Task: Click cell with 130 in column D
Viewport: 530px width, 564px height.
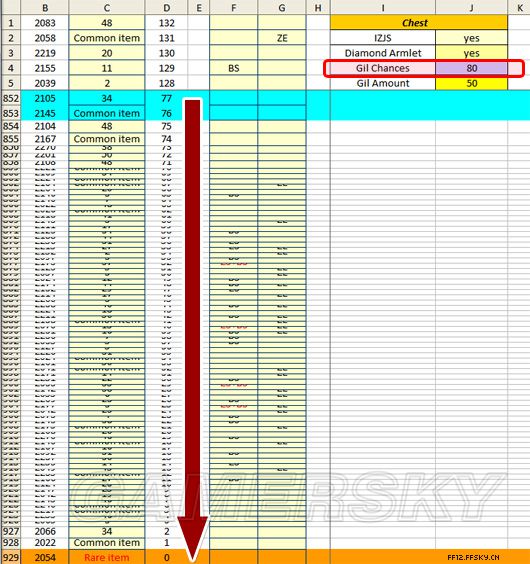Action: click(x=166, y=53)
